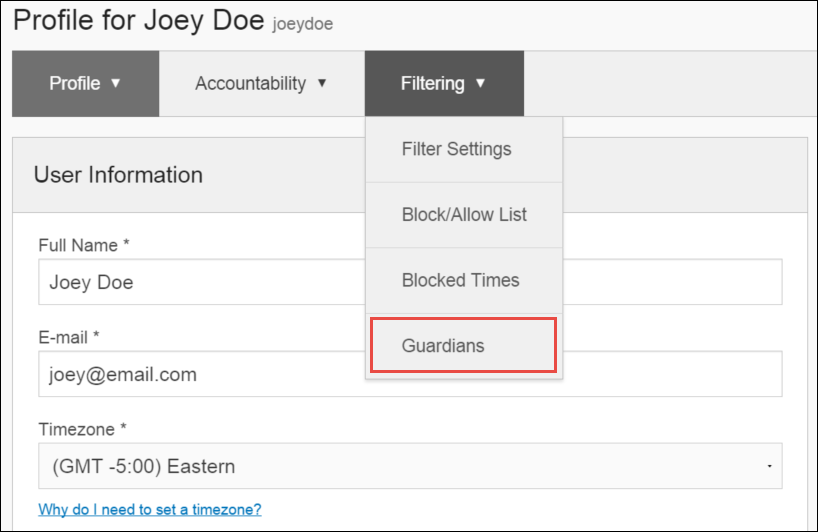Screen dimensions: 818x532
Task: Switch to the Accountability tab
Action: pos(261,83)
